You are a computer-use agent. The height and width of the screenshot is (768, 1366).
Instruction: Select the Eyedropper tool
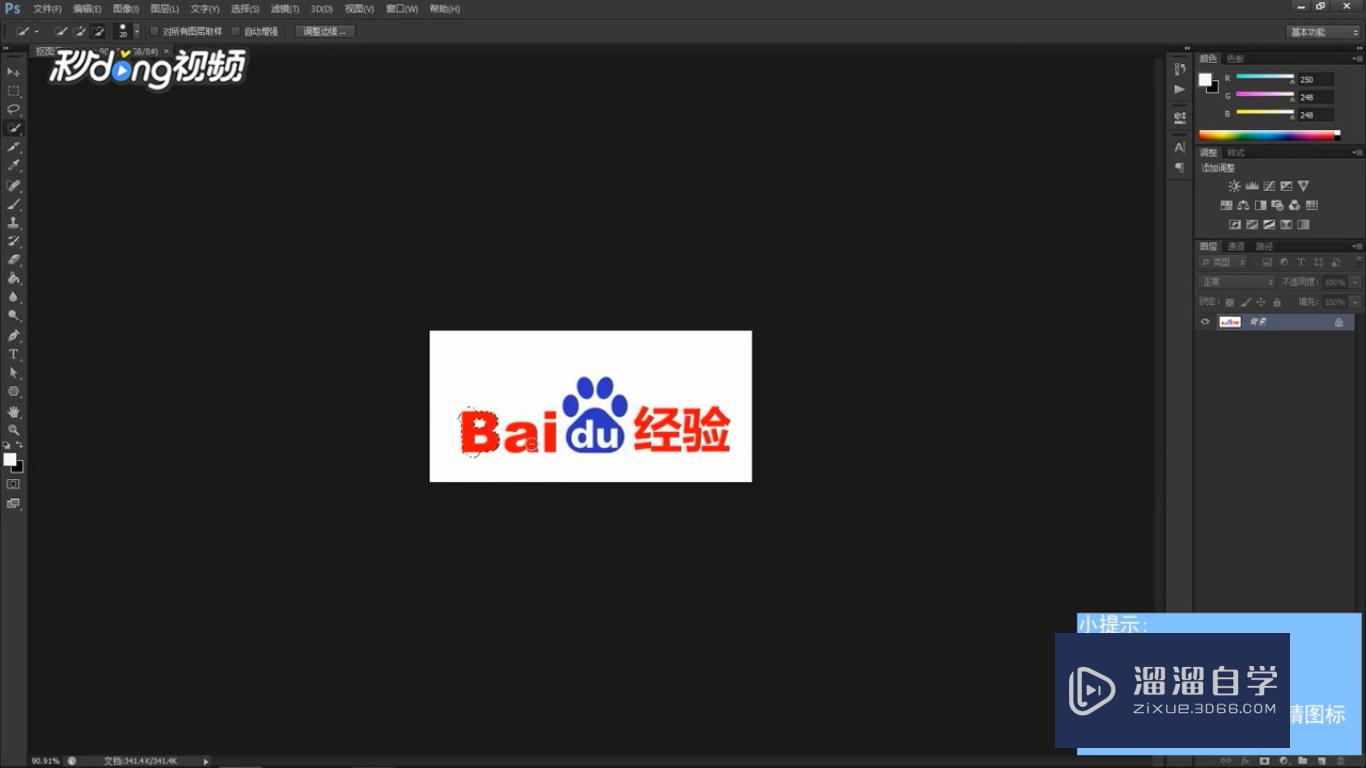coord(14,166)
